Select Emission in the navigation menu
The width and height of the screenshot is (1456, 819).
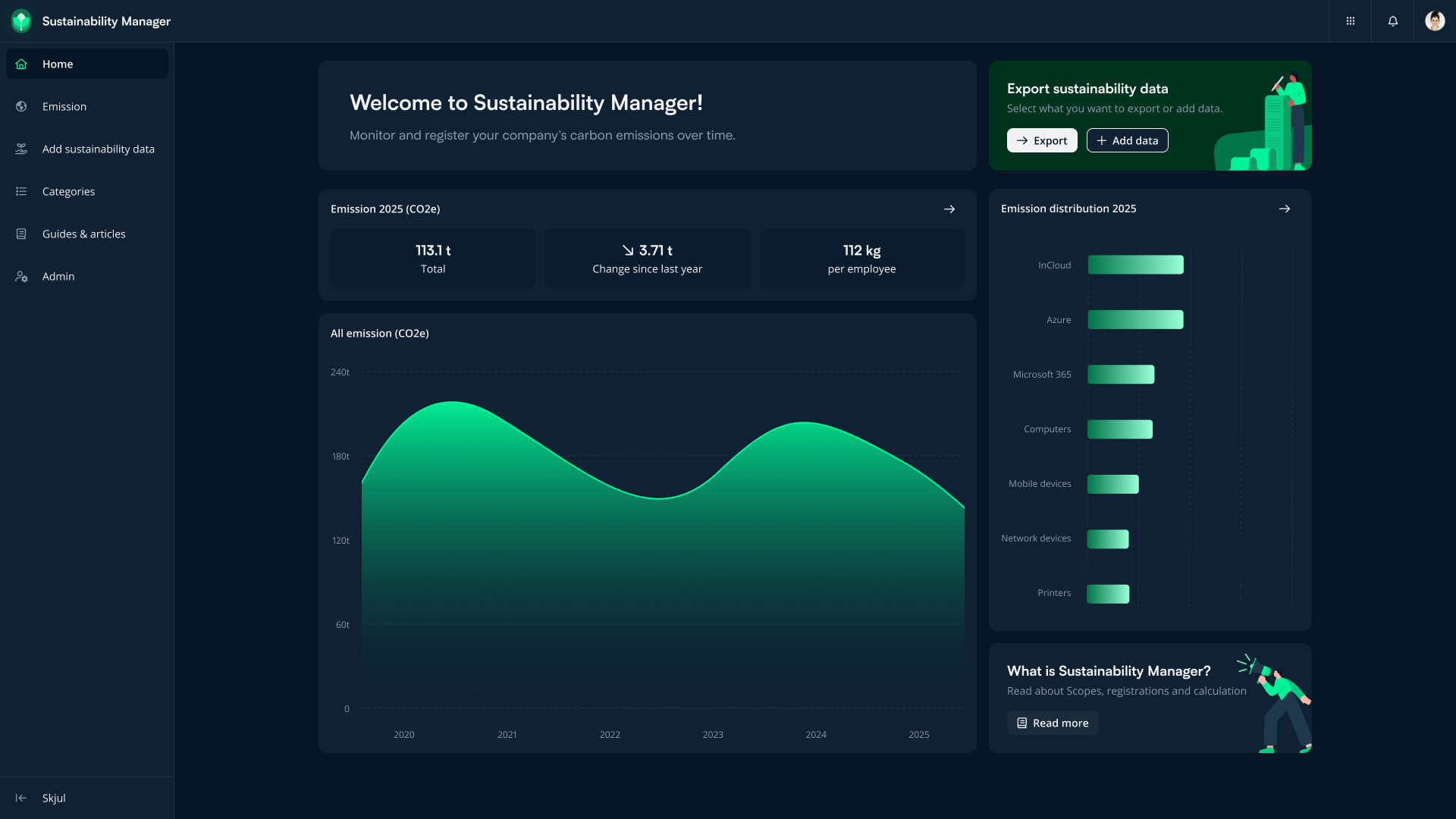(64, 106)
